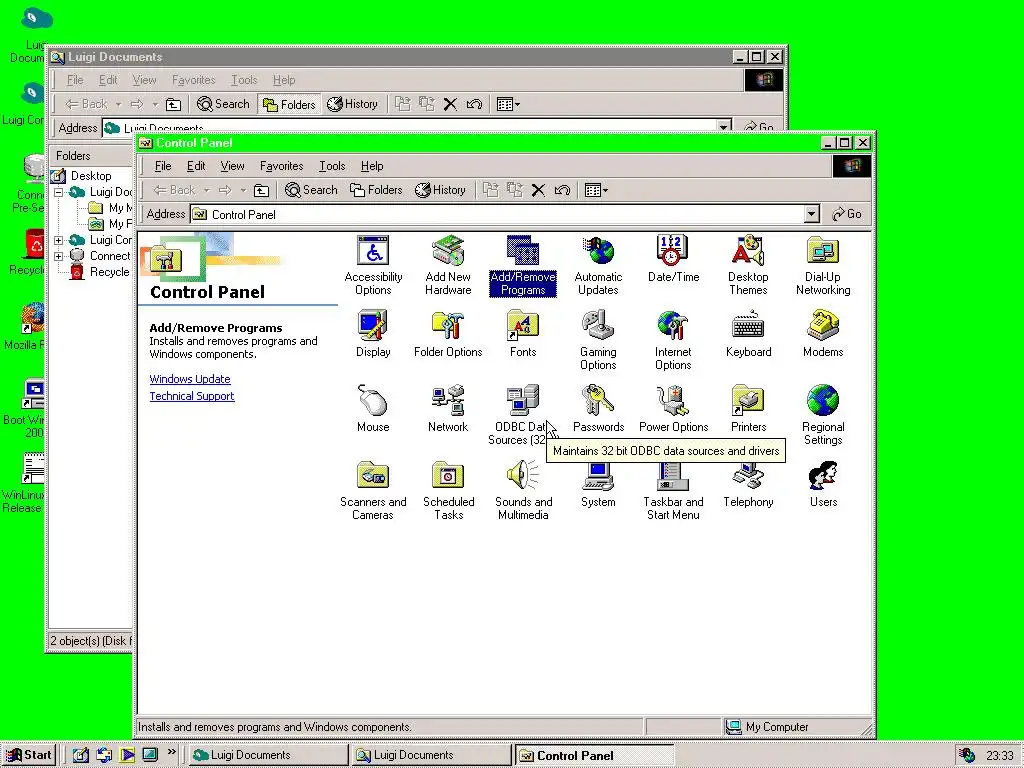Open Back history dropdown in Control Panel
The height and width of the screenshot is (768, 1024).
(x=206, y=190)
